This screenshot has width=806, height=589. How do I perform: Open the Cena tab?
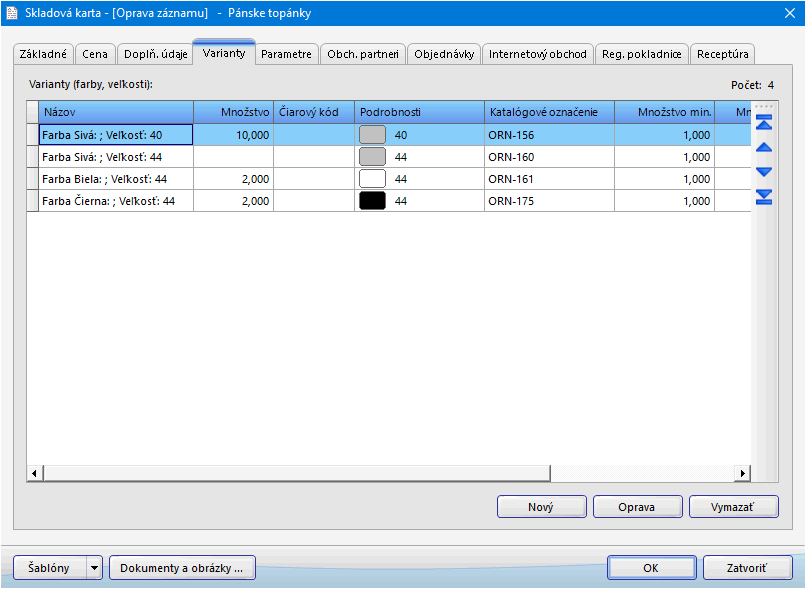[95, 54]
